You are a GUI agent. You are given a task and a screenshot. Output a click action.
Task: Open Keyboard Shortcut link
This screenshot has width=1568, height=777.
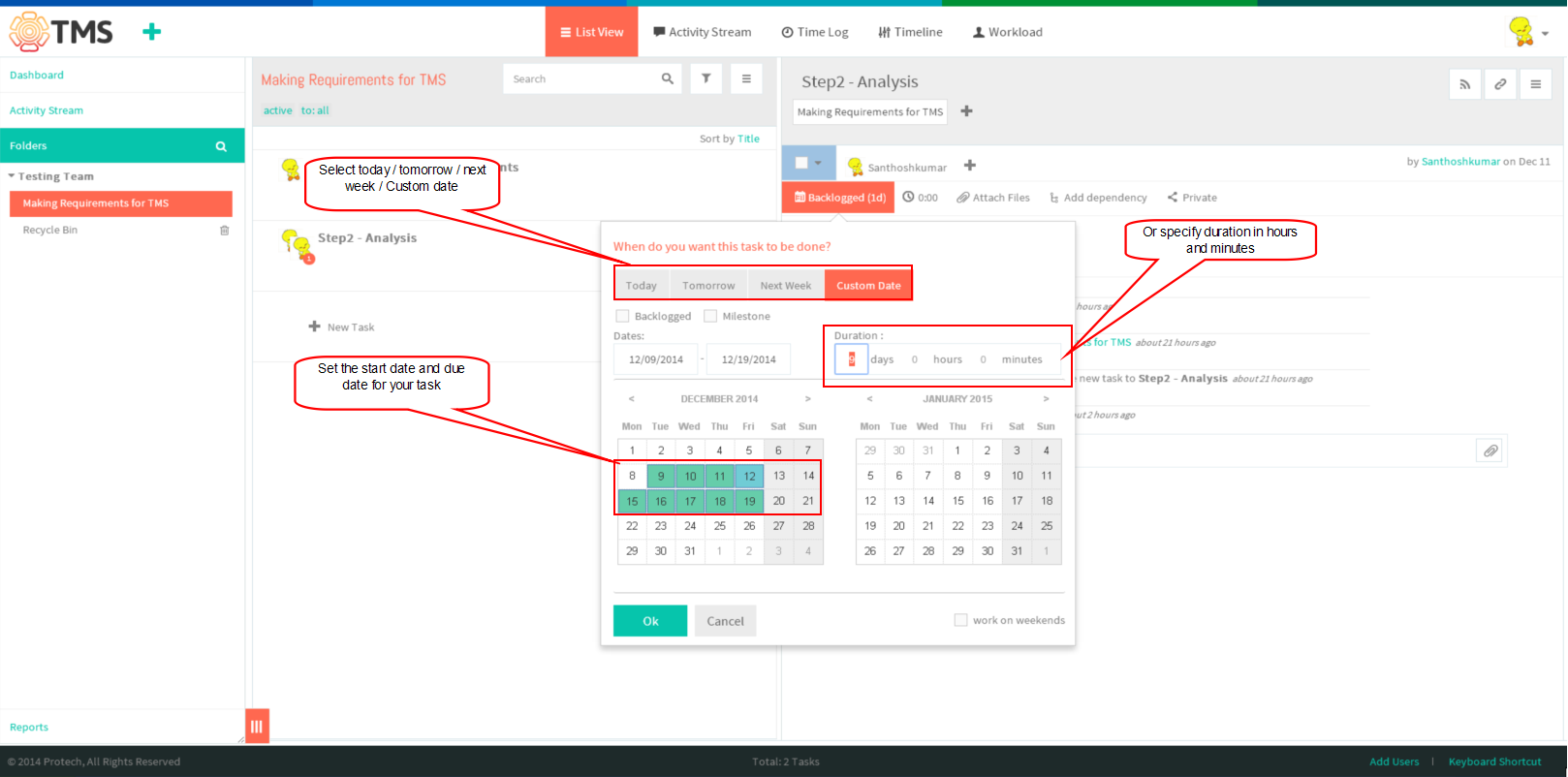(x=1494, y=761)
